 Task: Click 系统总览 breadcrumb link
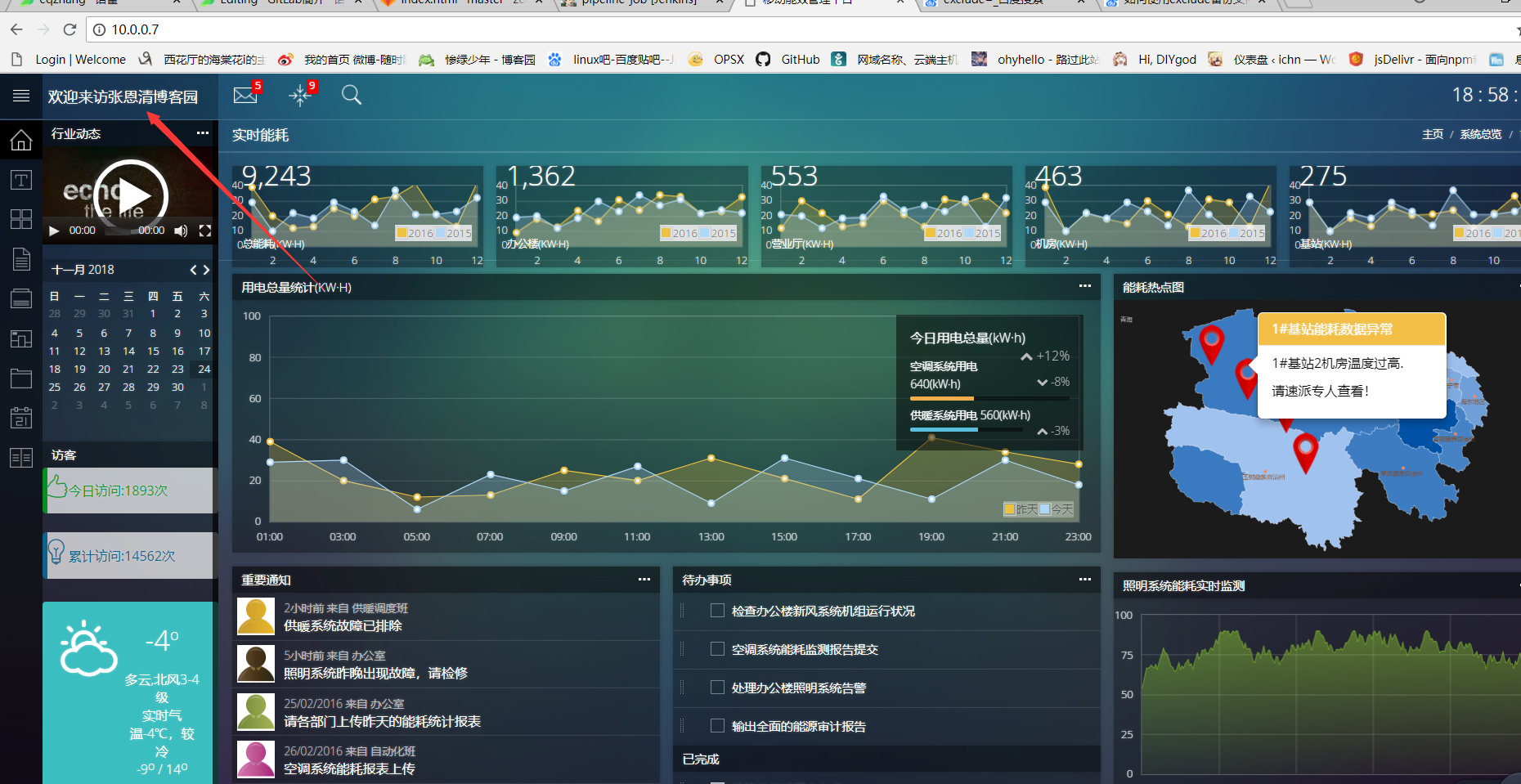(x=1481, y=134)
